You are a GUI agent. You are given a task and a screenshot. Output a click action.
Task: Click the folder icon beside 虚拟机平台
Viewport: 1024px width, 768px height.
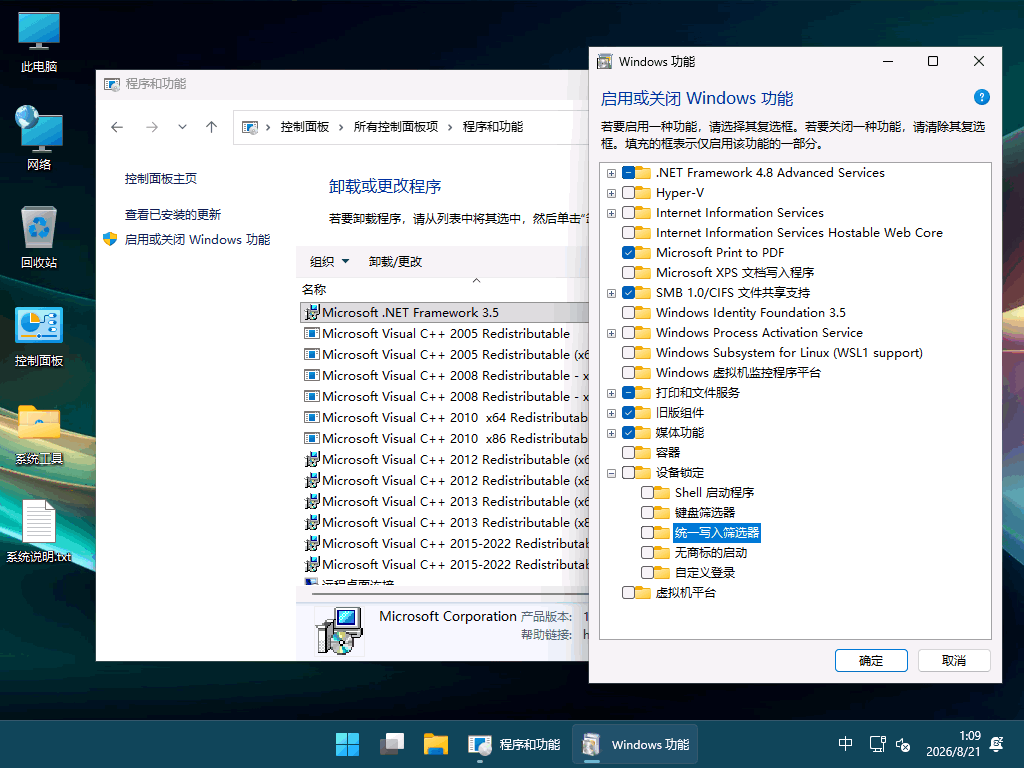pyautogui.click(x=643, y=592)
